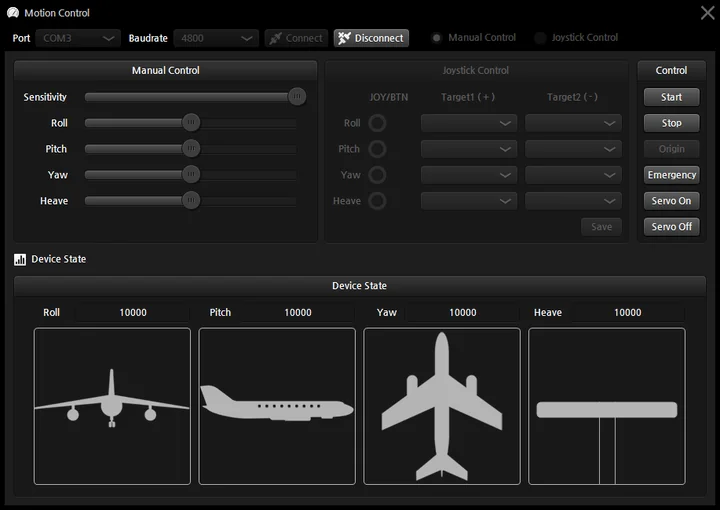Click the Manual Control panel header
This screenshot has width=720, height=510.
point(165,70)
